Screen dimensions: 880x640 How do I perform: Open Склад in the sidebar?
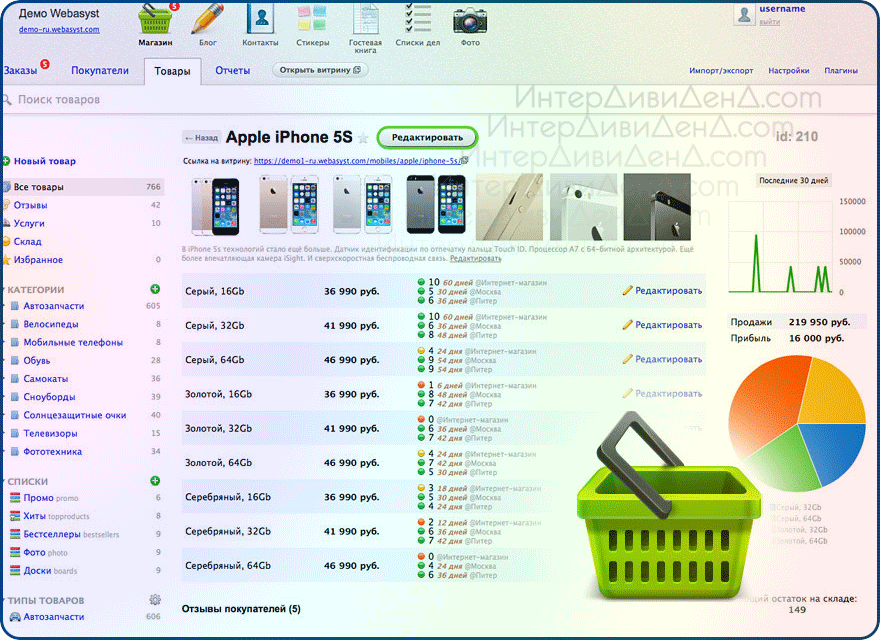tap(28, 241)
